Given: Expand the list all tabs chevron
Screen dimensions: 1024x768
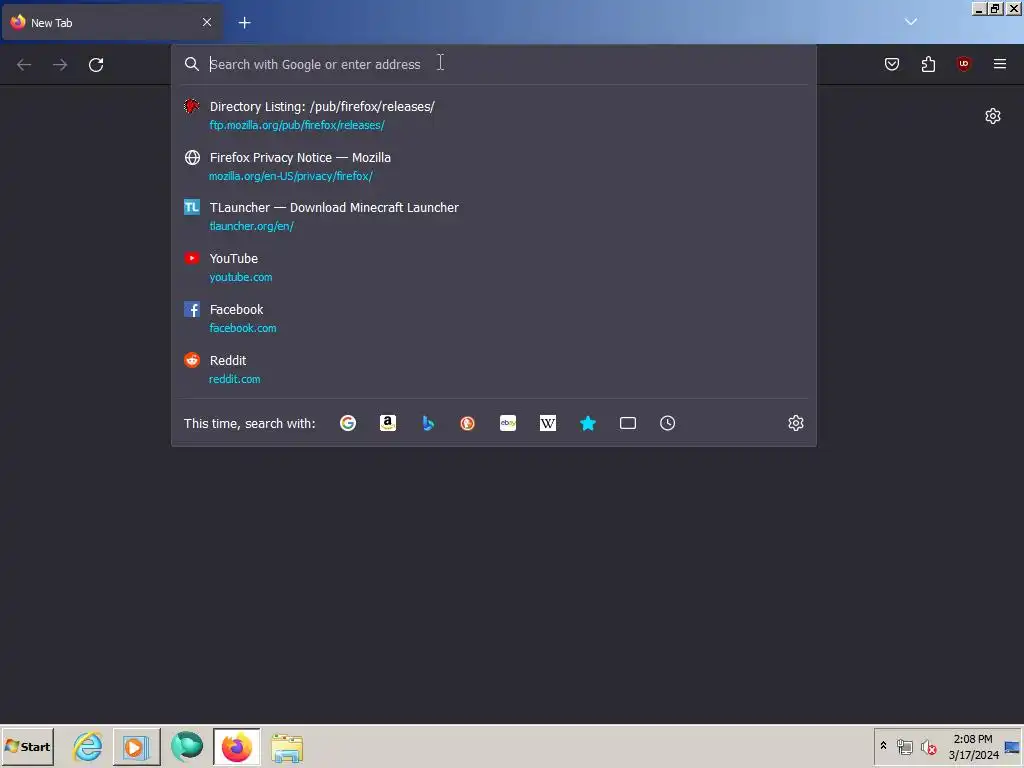Looking at the screenshot, I should [x=911, y=22].
